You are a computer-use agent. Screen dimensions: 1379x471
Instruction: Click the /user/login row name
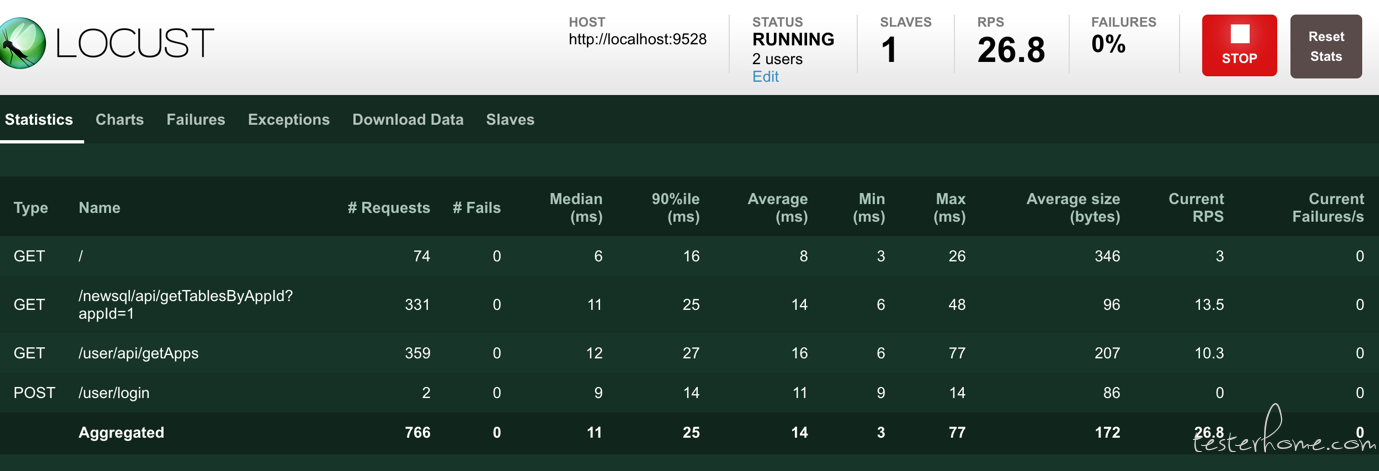tap(114, 393)
